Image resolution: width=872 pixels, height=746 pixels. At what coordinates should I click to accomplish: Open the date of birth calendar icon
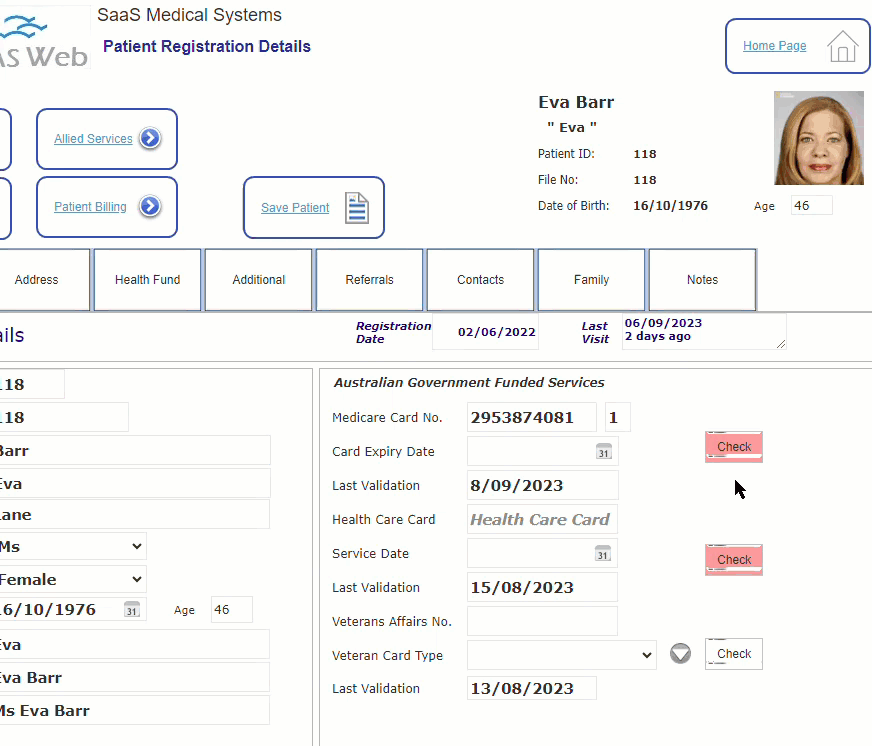click(x=132, y=610)
